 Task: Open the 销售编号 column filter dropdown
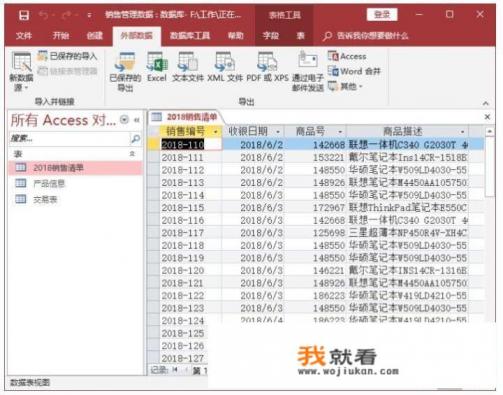pos(215,132)
